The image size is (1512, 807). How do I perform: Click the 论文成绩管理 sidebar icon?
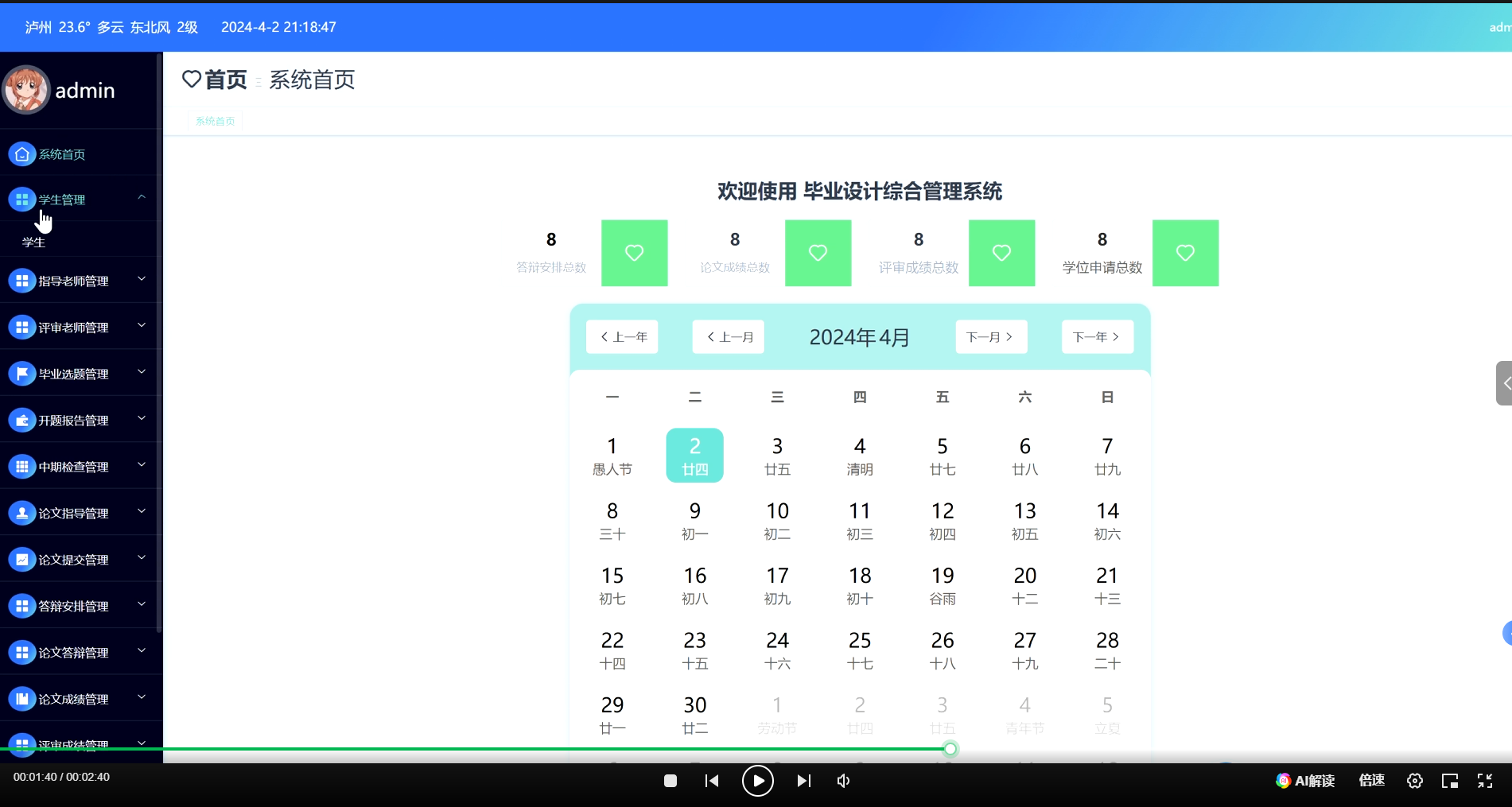click(22, 699)
